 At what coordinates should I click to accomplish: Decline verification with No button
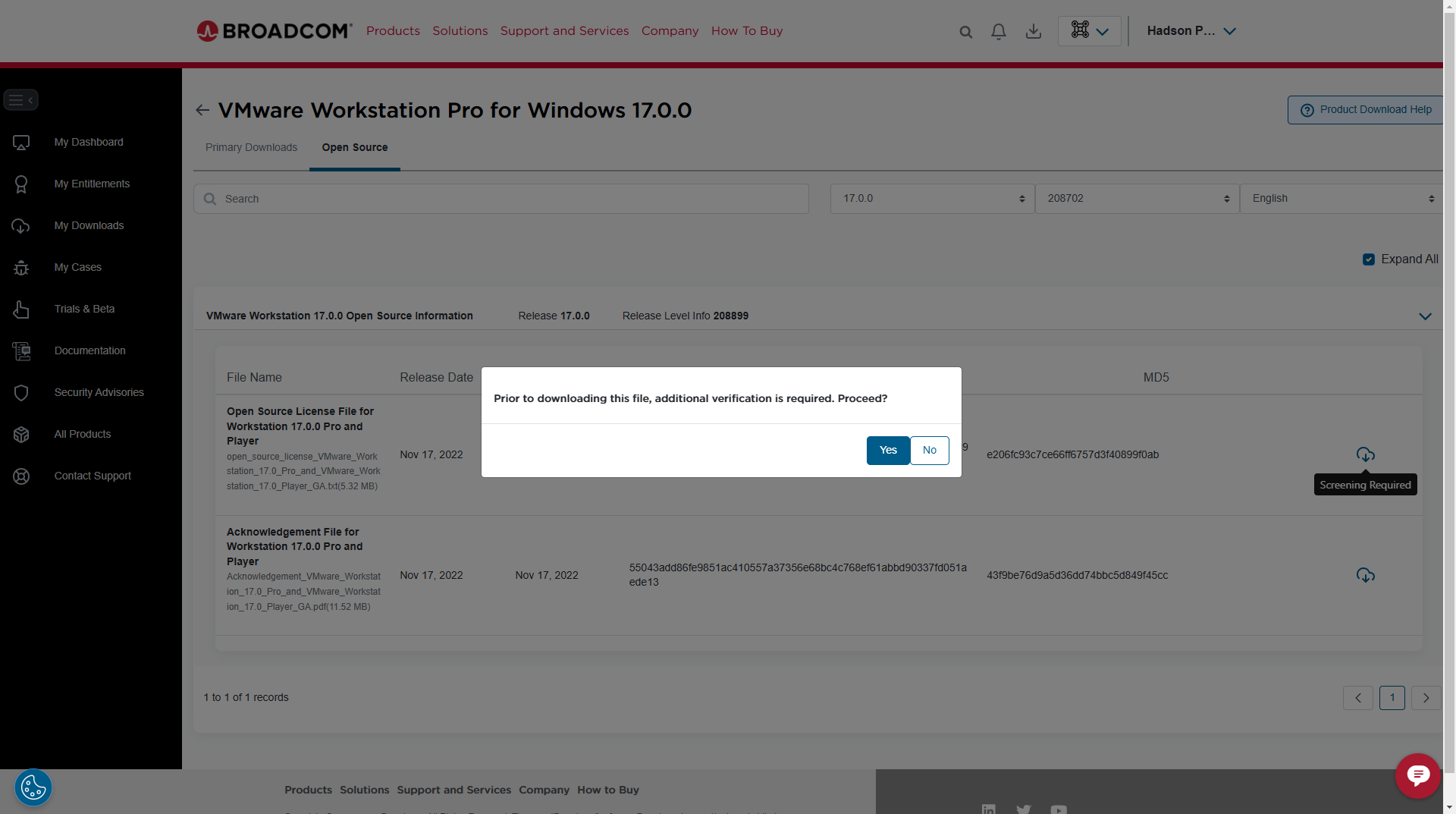[x=930, y=451]
